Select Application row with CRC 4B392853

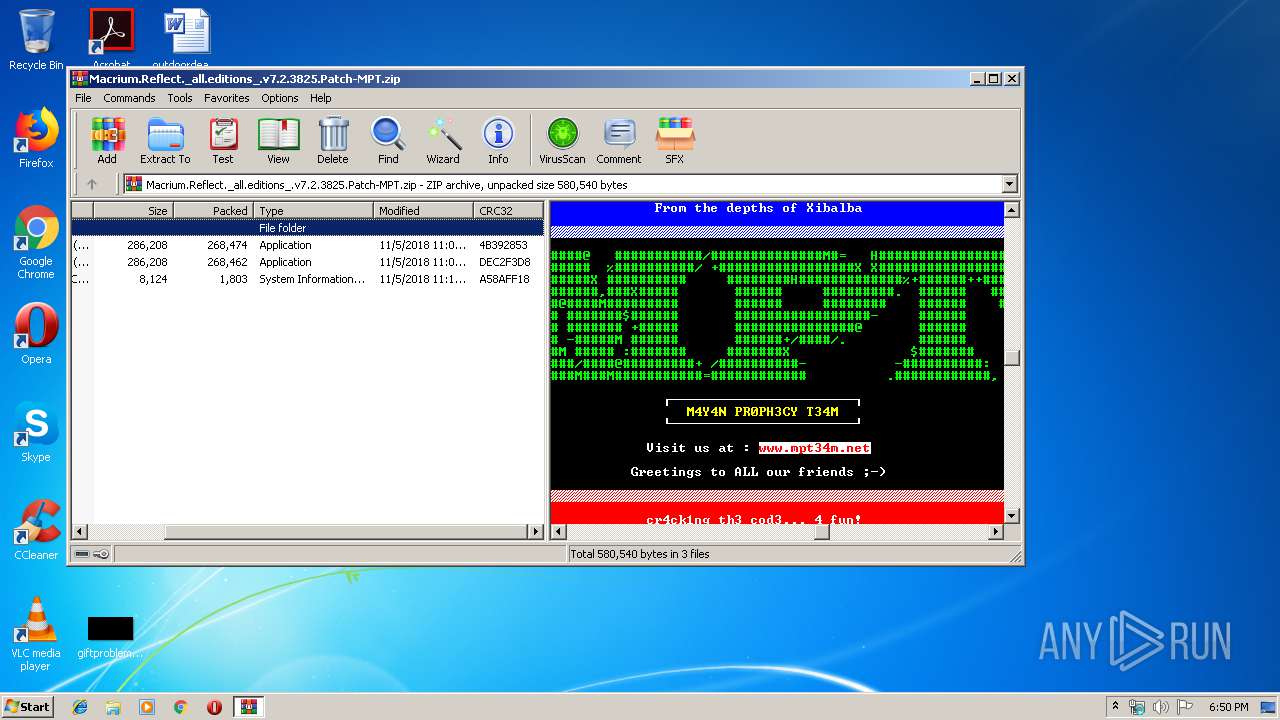click(307, 245)
